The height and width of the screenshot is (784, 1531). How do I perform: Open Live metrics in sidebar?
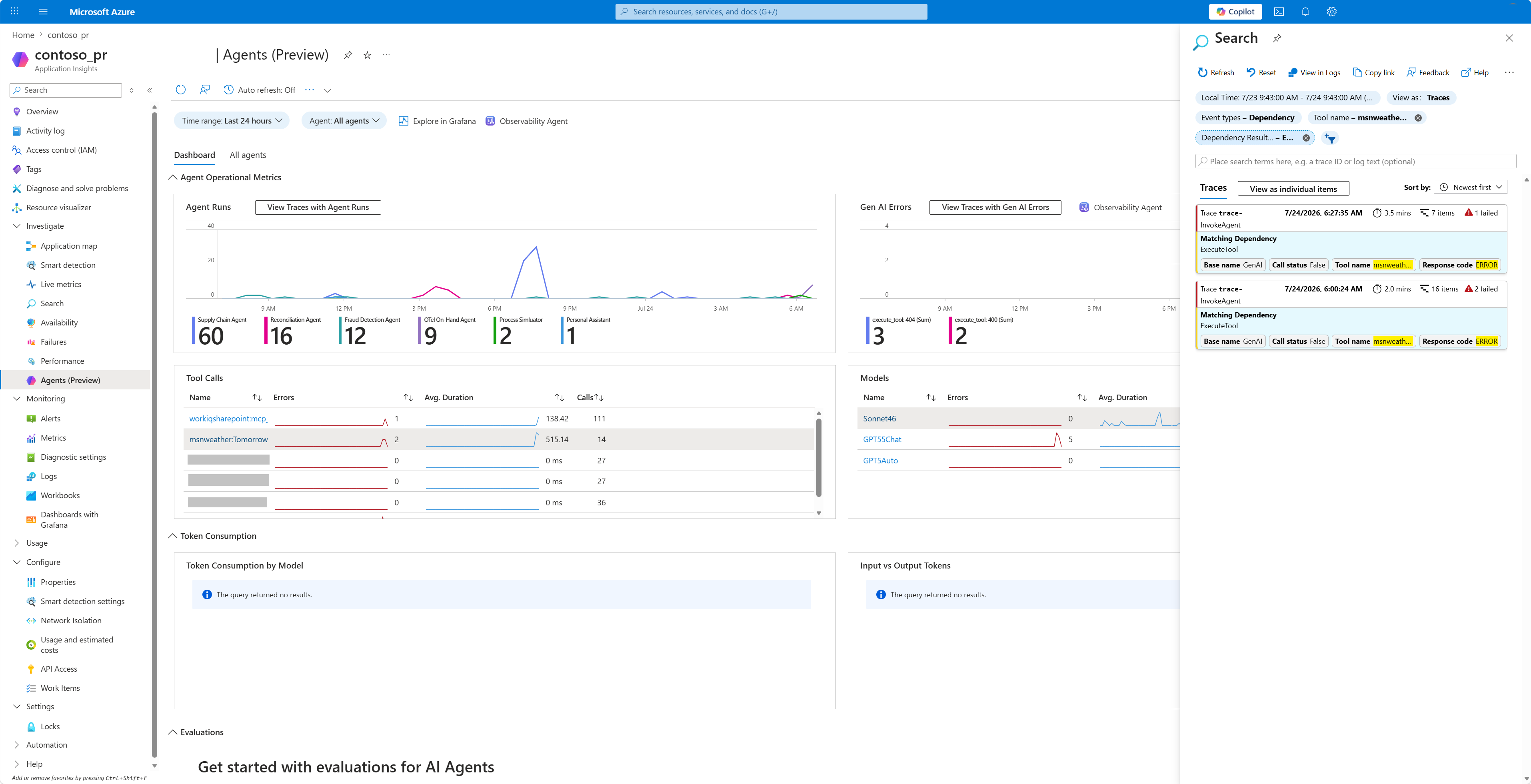pyautogui.click(x=61, y=285)
